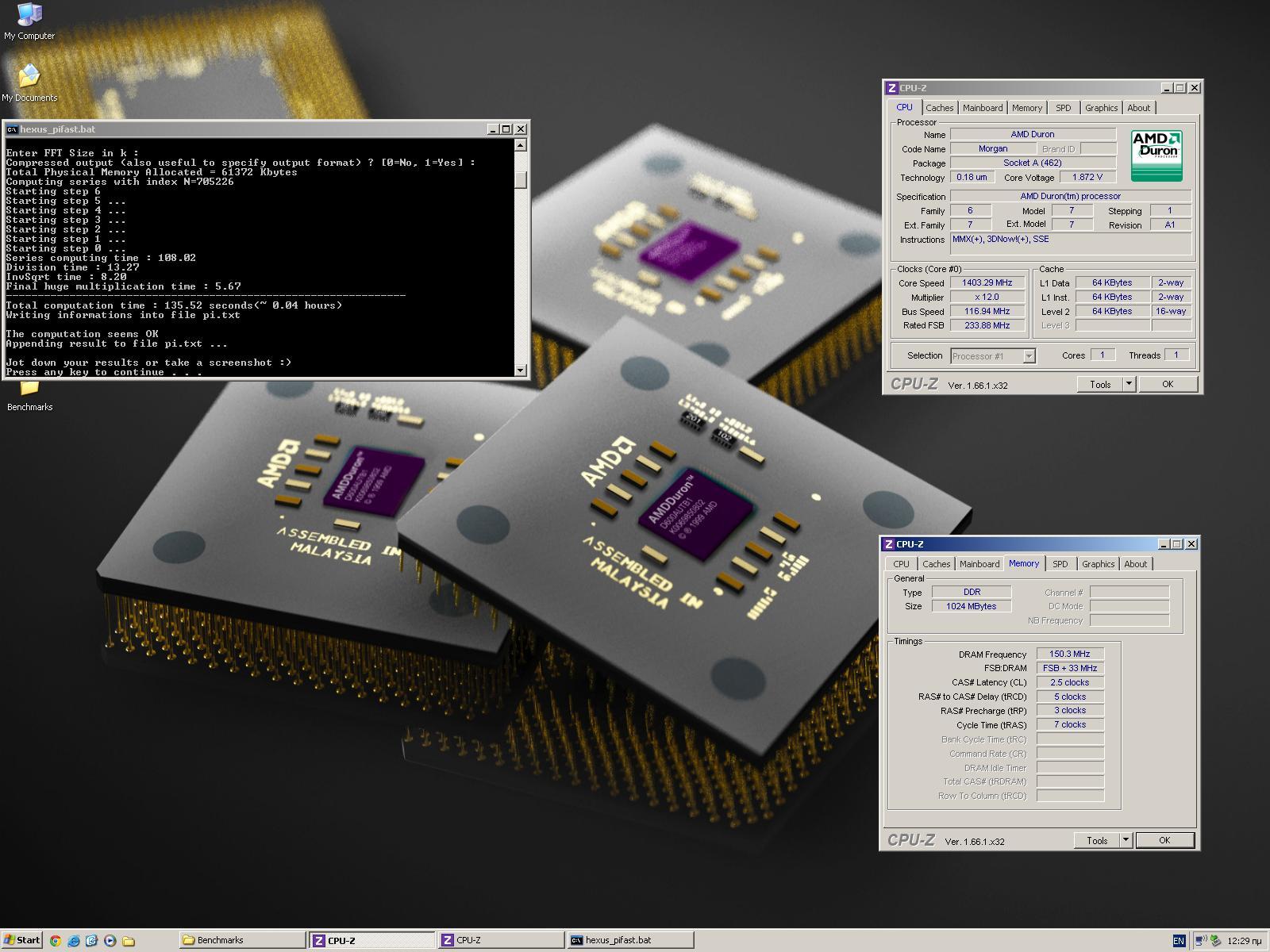Screen dimensions: 1270x952
Task: Click the Bus Speed 116.94 MHz value
Action: pos(987,311)
